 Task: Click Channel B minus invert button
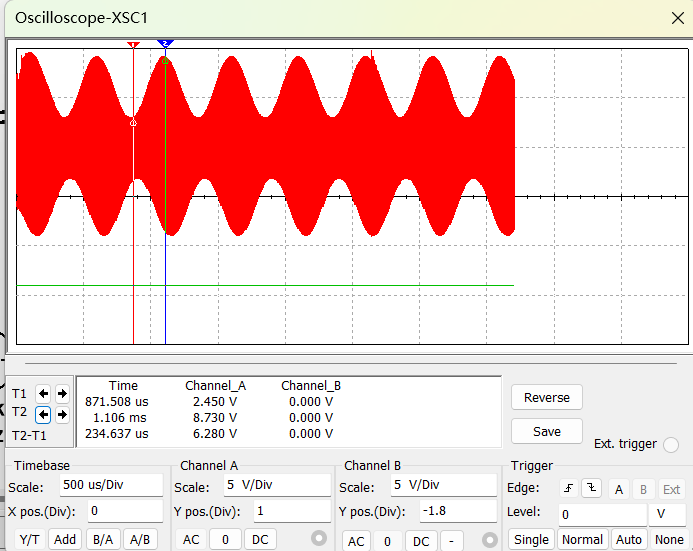pos(451,541)
